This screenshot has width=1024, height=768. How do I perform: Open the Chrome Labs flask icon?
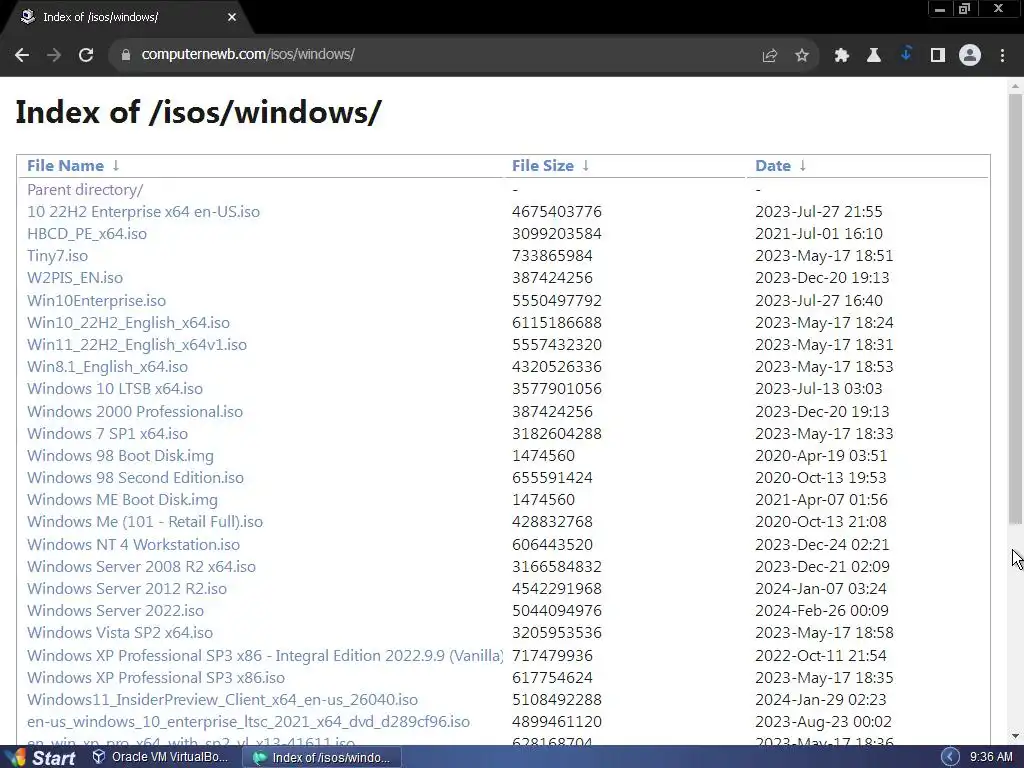pyautogui.click(x=874, y=56)
